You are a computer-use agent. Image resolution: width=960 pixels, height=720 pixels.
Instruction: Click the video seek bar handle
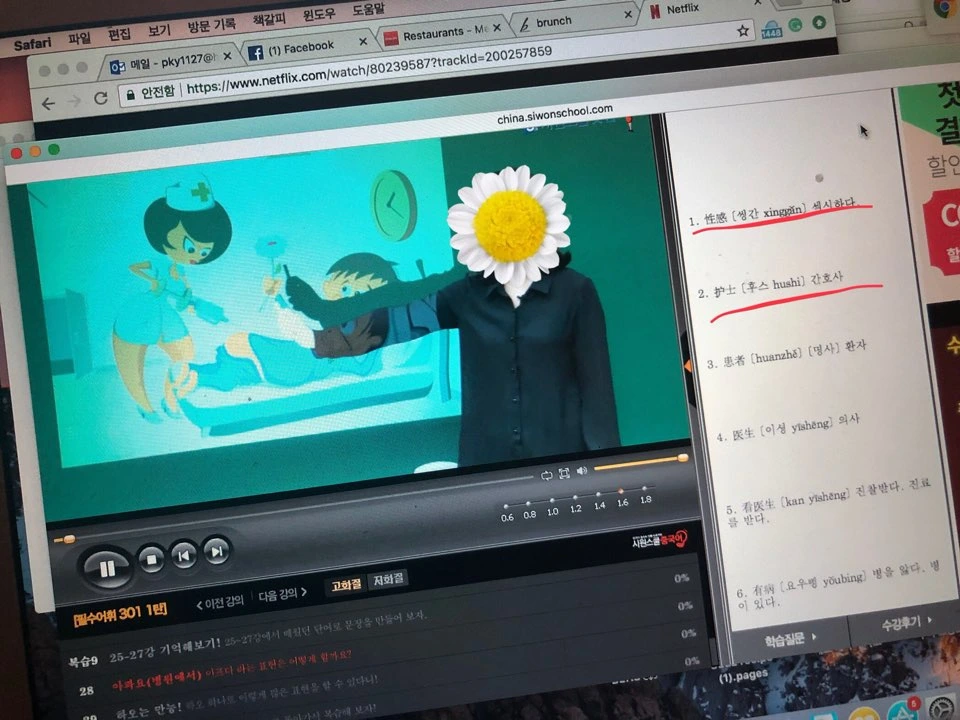pos(69,539)
